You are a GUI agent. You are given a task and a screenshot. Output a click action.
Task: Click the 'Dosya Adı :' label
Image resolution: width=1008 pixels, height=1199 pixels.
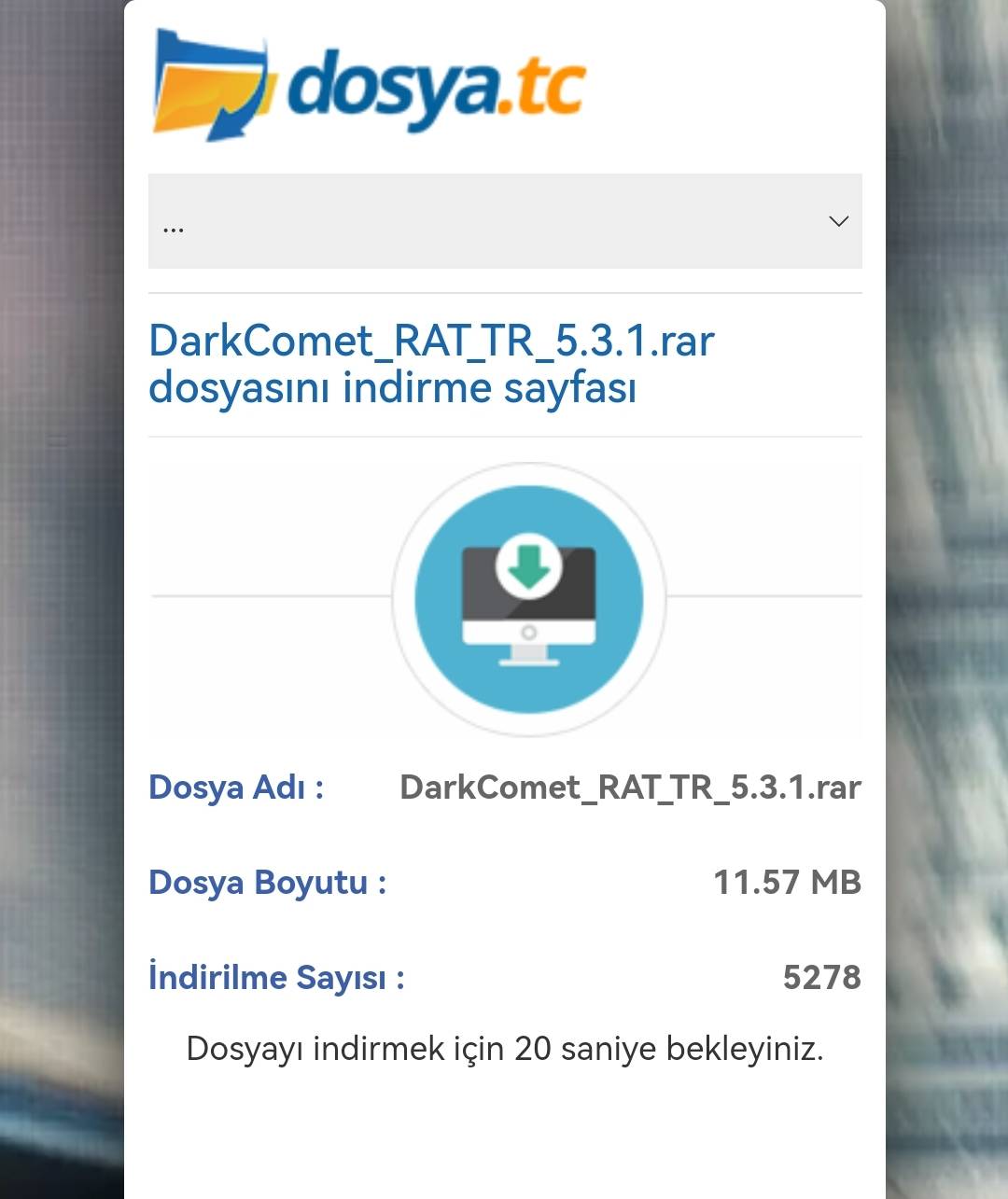[x=236, y=788]
